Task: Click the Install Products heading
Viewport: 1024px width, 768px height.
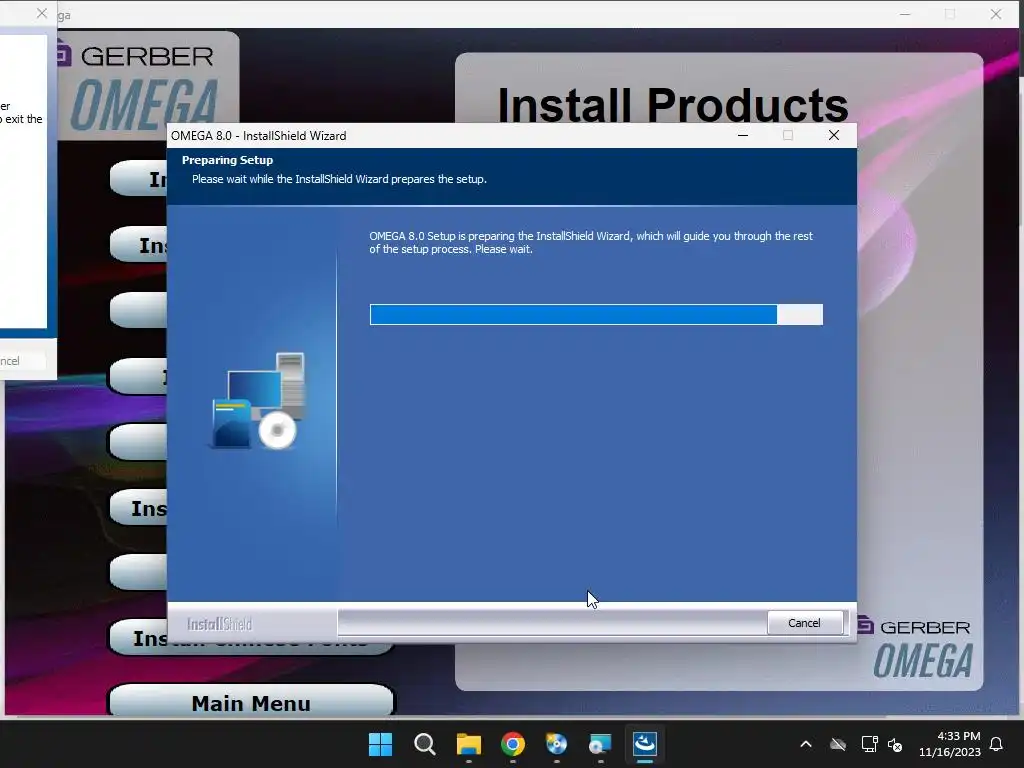Action: click(673, 105)
